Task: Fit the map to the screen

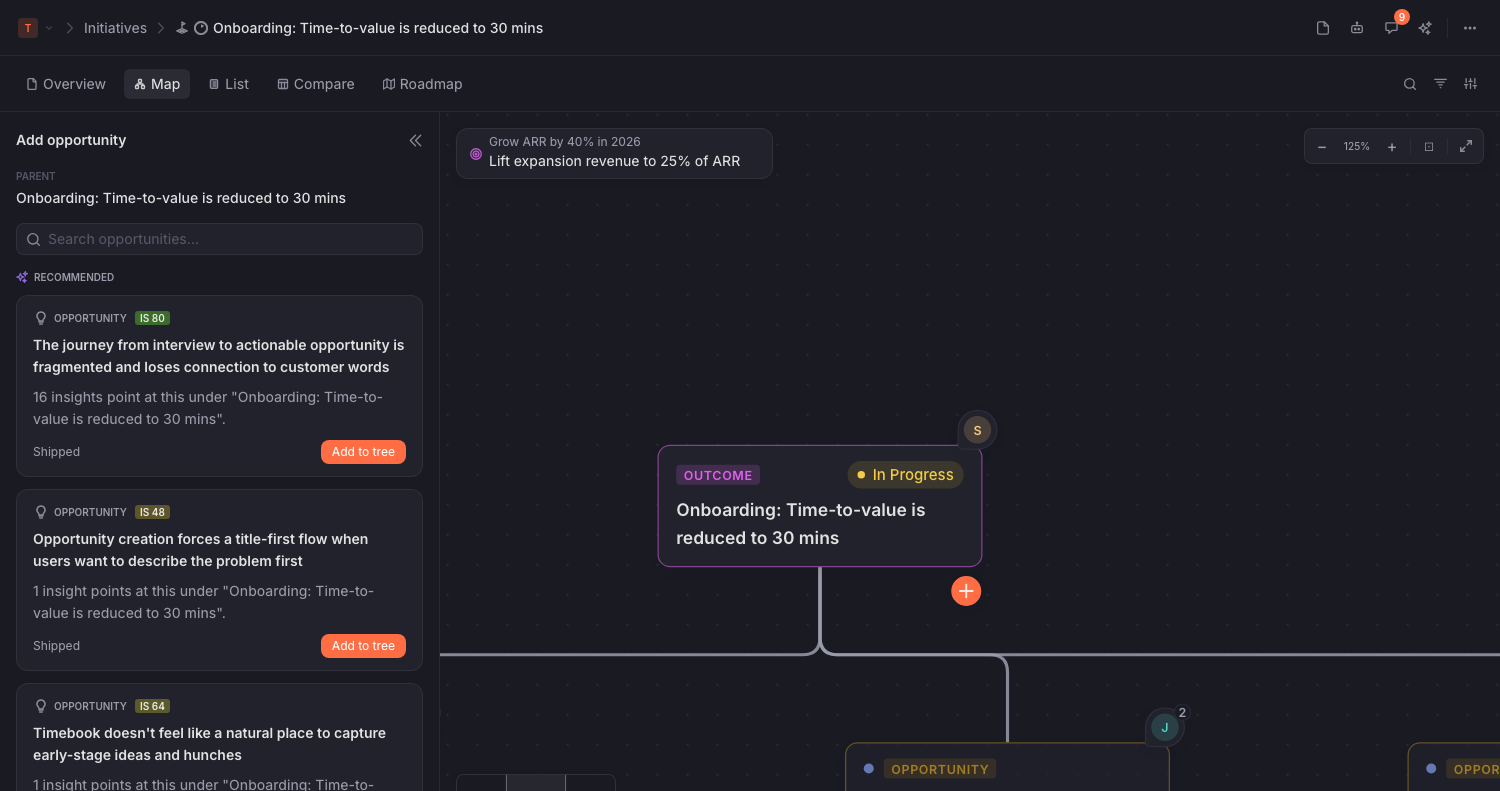Action: 1429,147
